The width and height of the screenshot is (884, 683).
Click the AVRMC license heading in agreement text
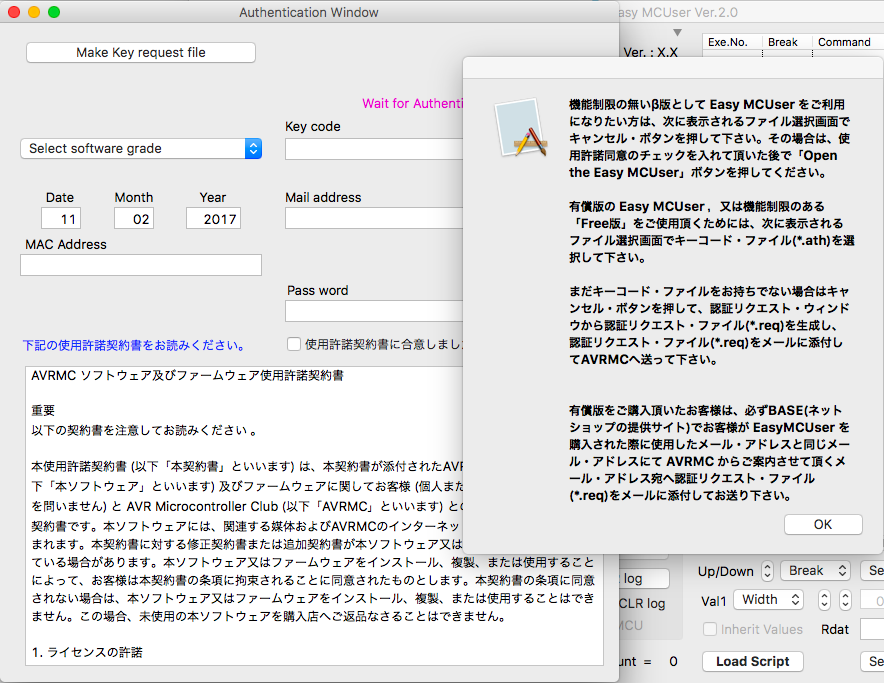coord(187,376)
